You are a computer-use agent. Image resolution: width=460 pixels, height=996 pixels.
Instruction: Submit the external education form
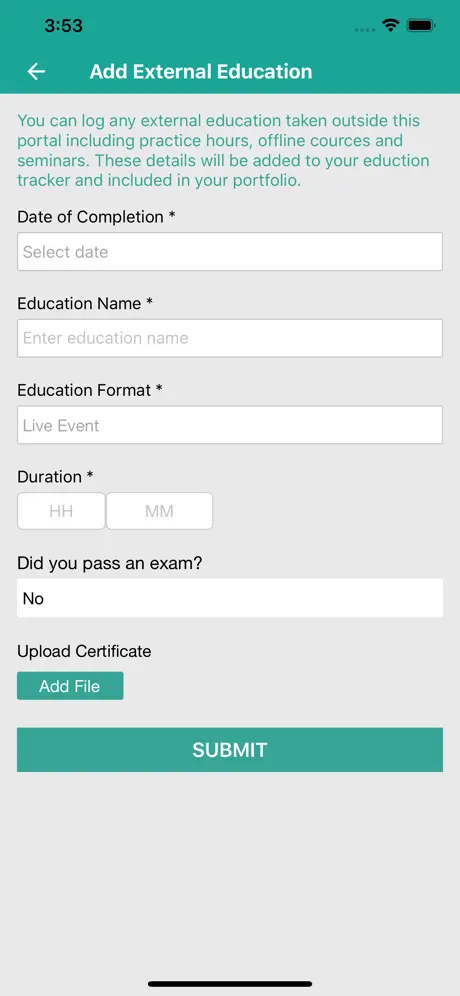pos(229,750)
